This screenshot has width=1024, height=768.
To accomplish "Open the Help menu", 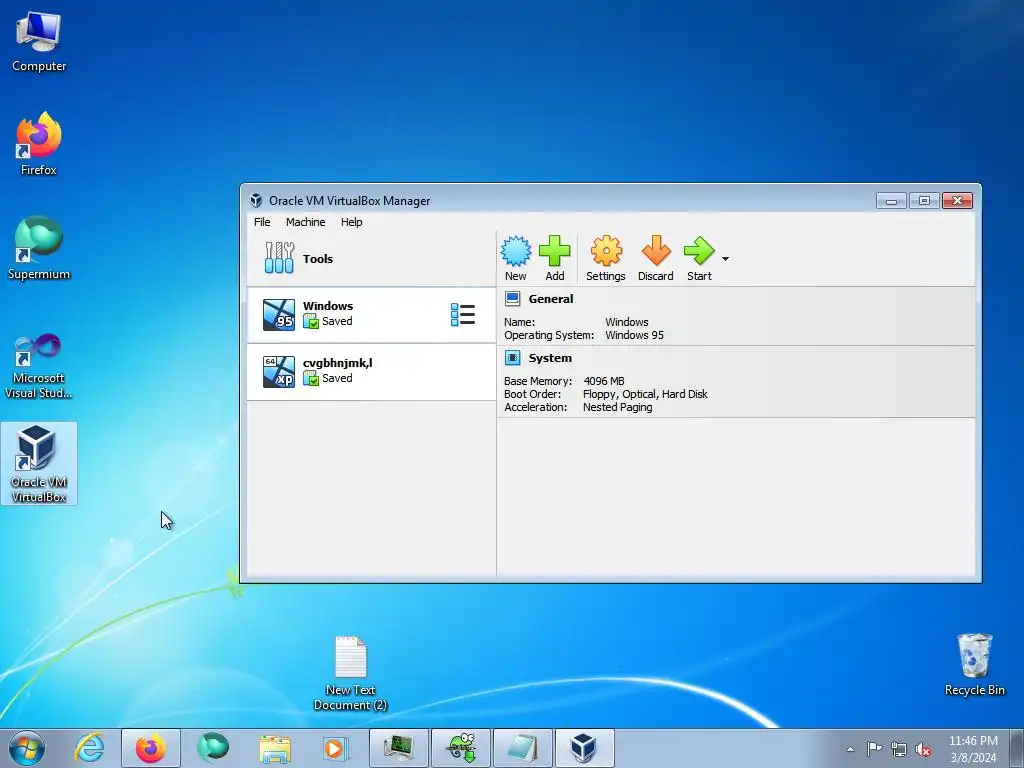I will click(x=351, y=222).
